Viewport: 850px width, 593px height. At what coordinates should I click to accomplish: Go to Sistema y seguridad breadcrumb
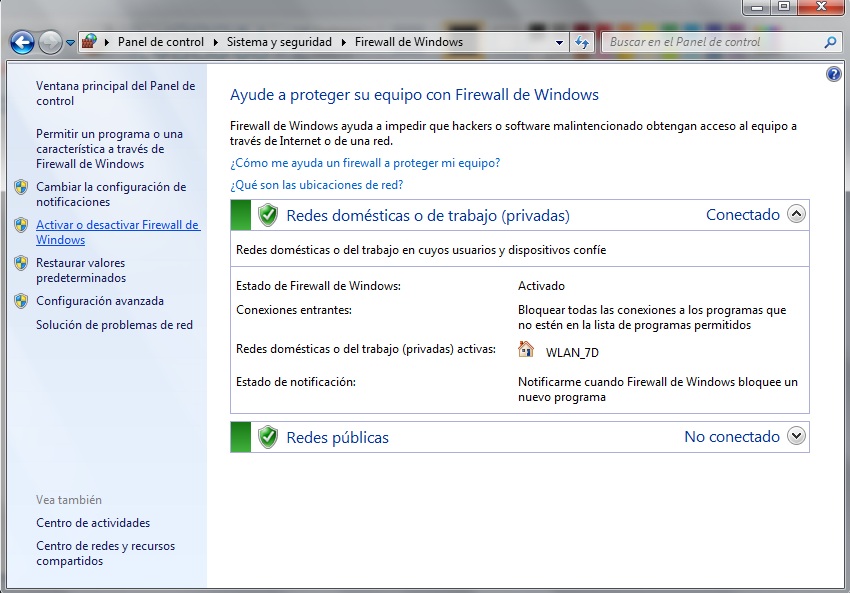tap(279, 42)
